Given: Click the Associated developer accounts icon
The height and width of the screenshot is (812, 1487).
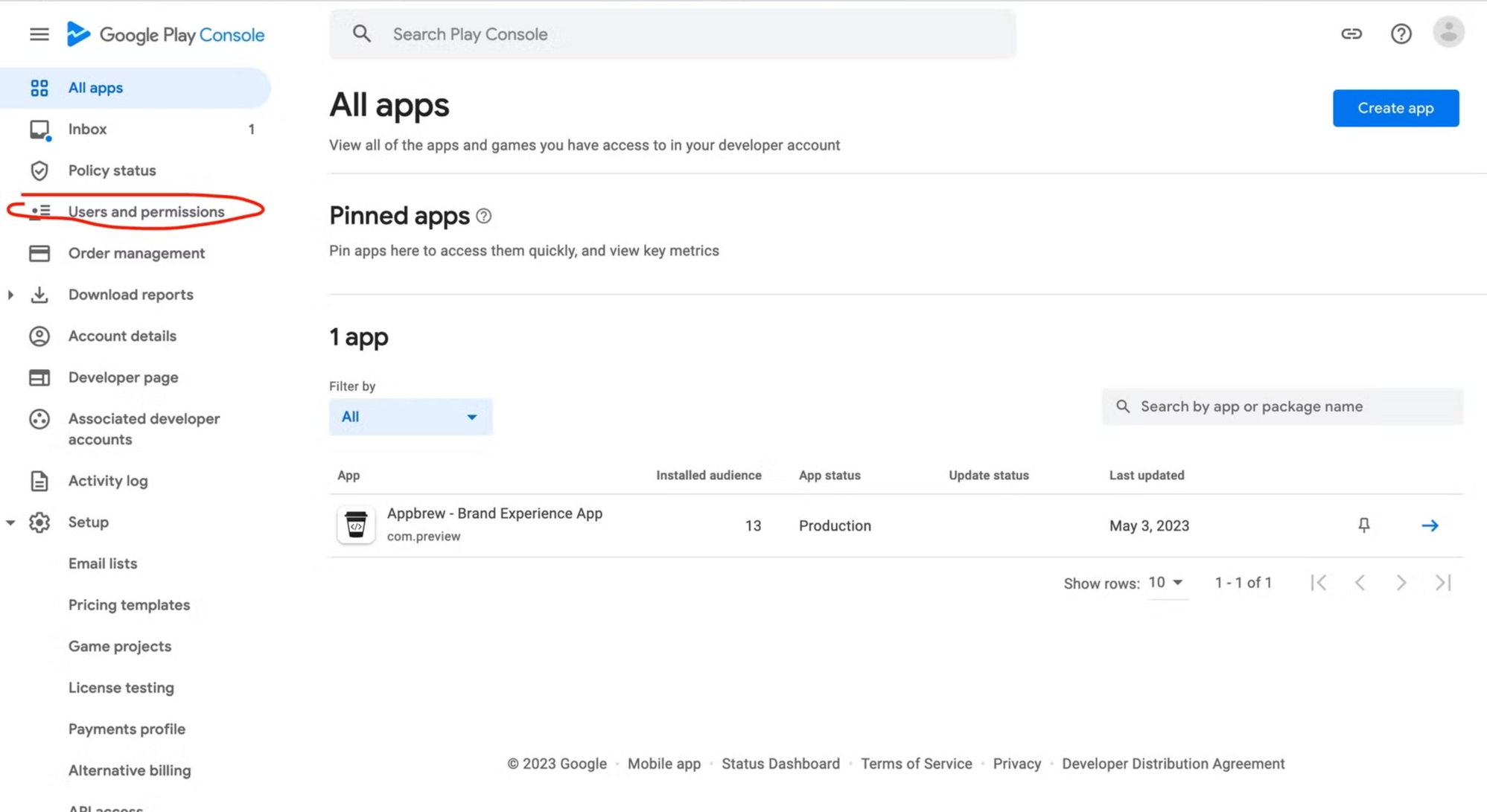Looking at the screenshot, I should tap(39, 419).
